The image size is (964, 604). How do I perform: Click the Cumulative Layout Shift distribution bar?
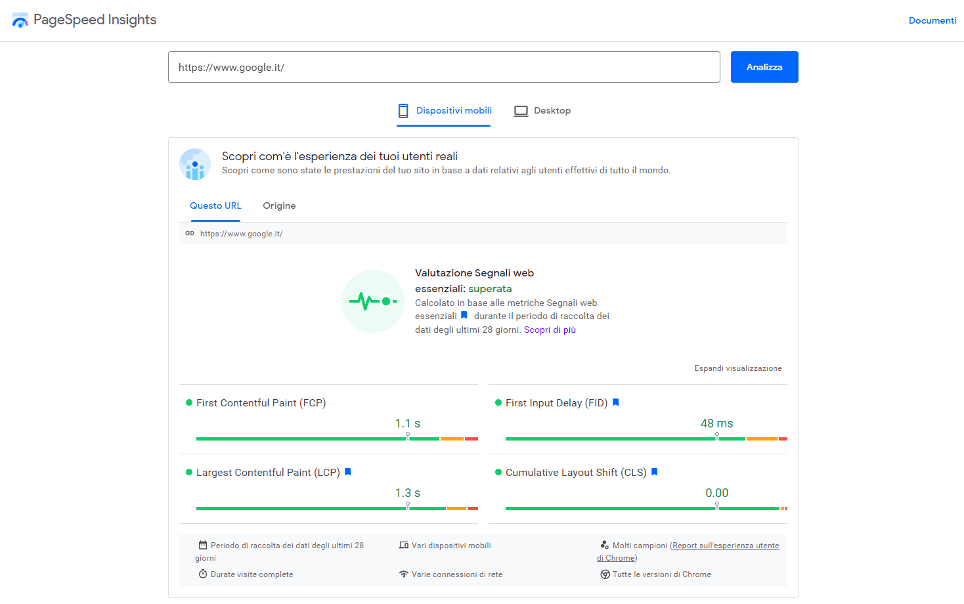[646, 508]
